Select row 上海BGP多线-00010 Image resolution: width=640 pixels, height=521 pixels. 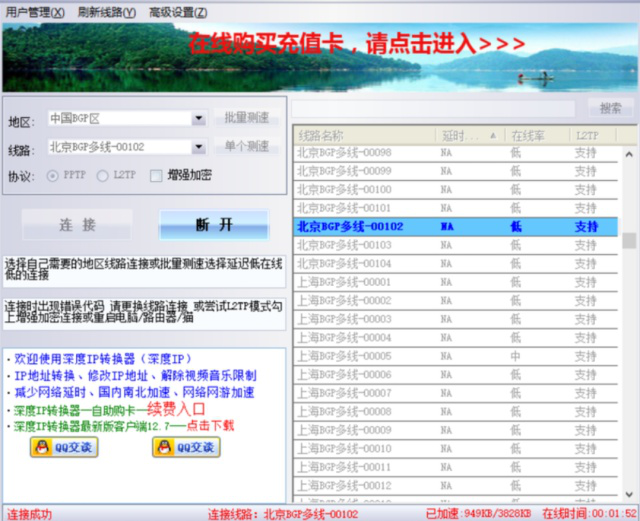(456, 449)
